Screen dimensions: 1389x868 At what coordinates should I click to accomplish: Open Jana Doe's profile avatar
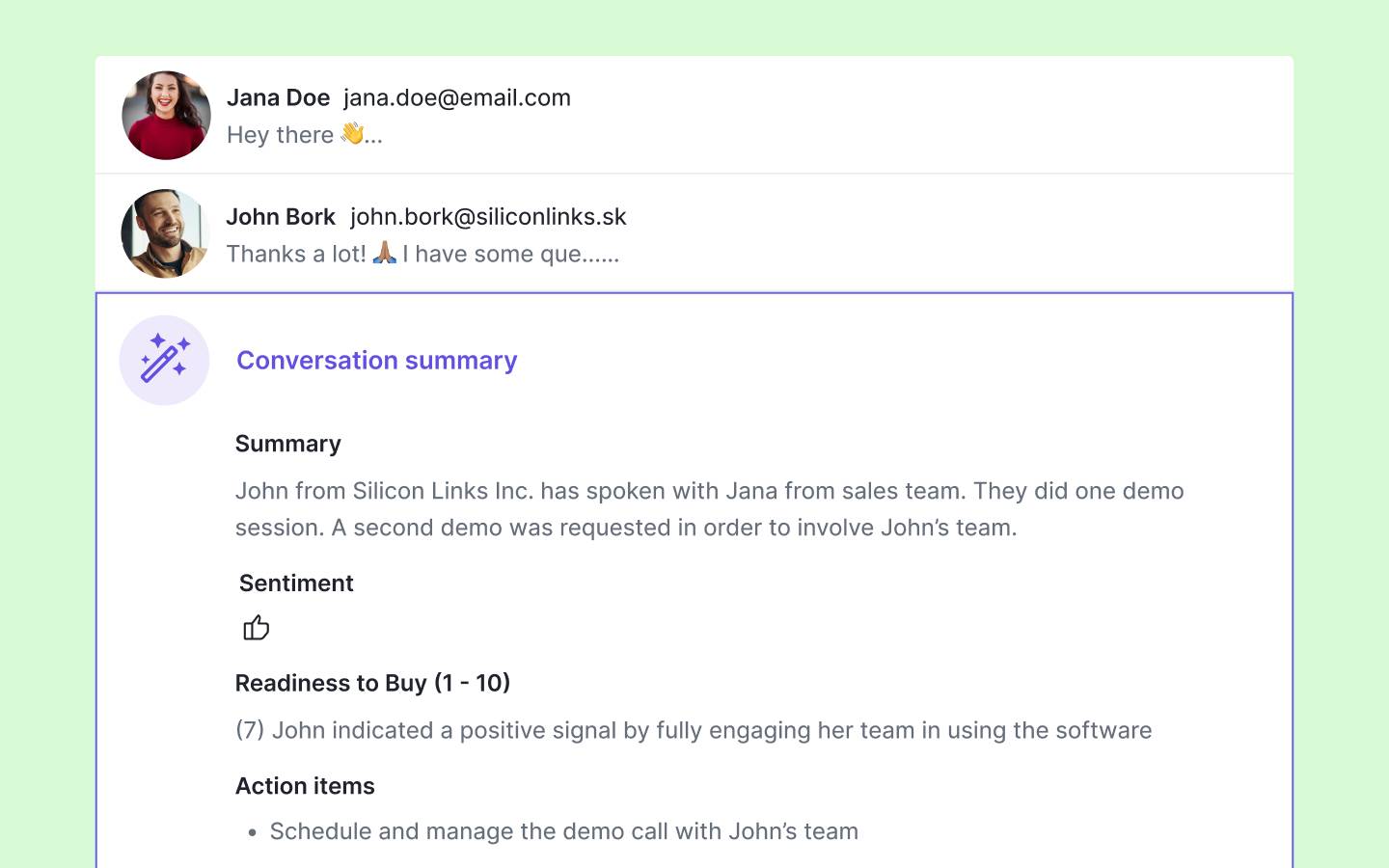click(165, 115)
